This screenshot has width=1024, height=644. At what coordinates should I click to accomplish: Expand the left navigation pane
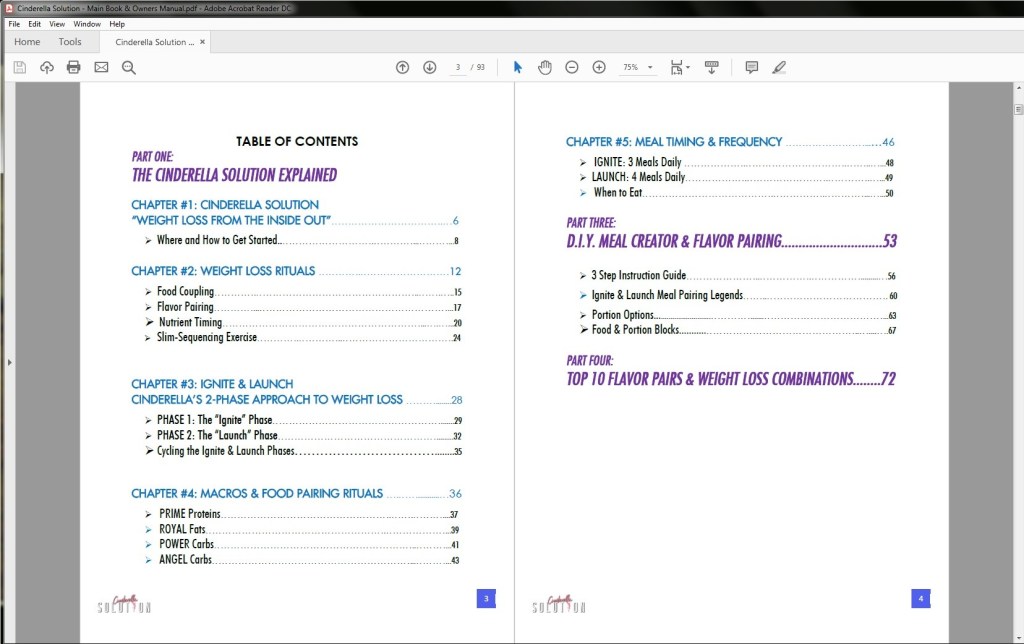[x=8, y=362]
